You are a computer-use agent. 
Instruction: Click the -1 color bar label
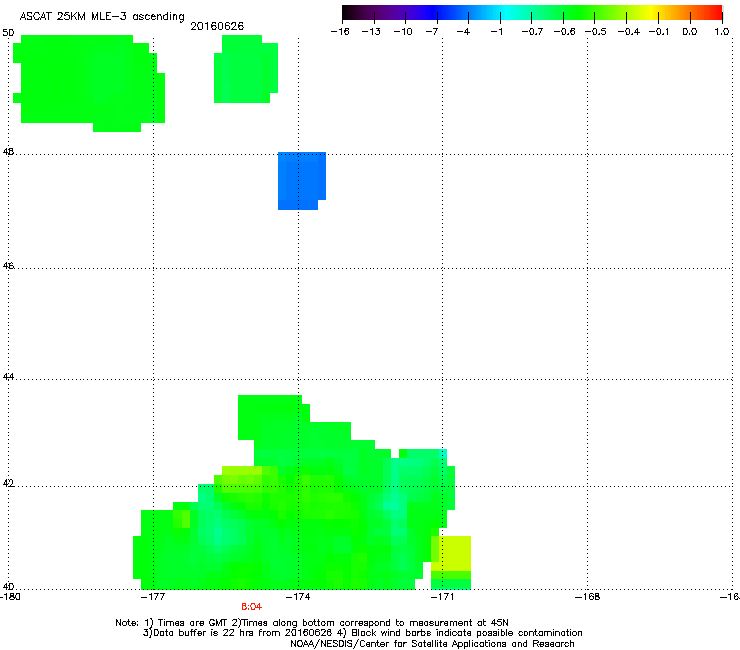click(496, 32)
